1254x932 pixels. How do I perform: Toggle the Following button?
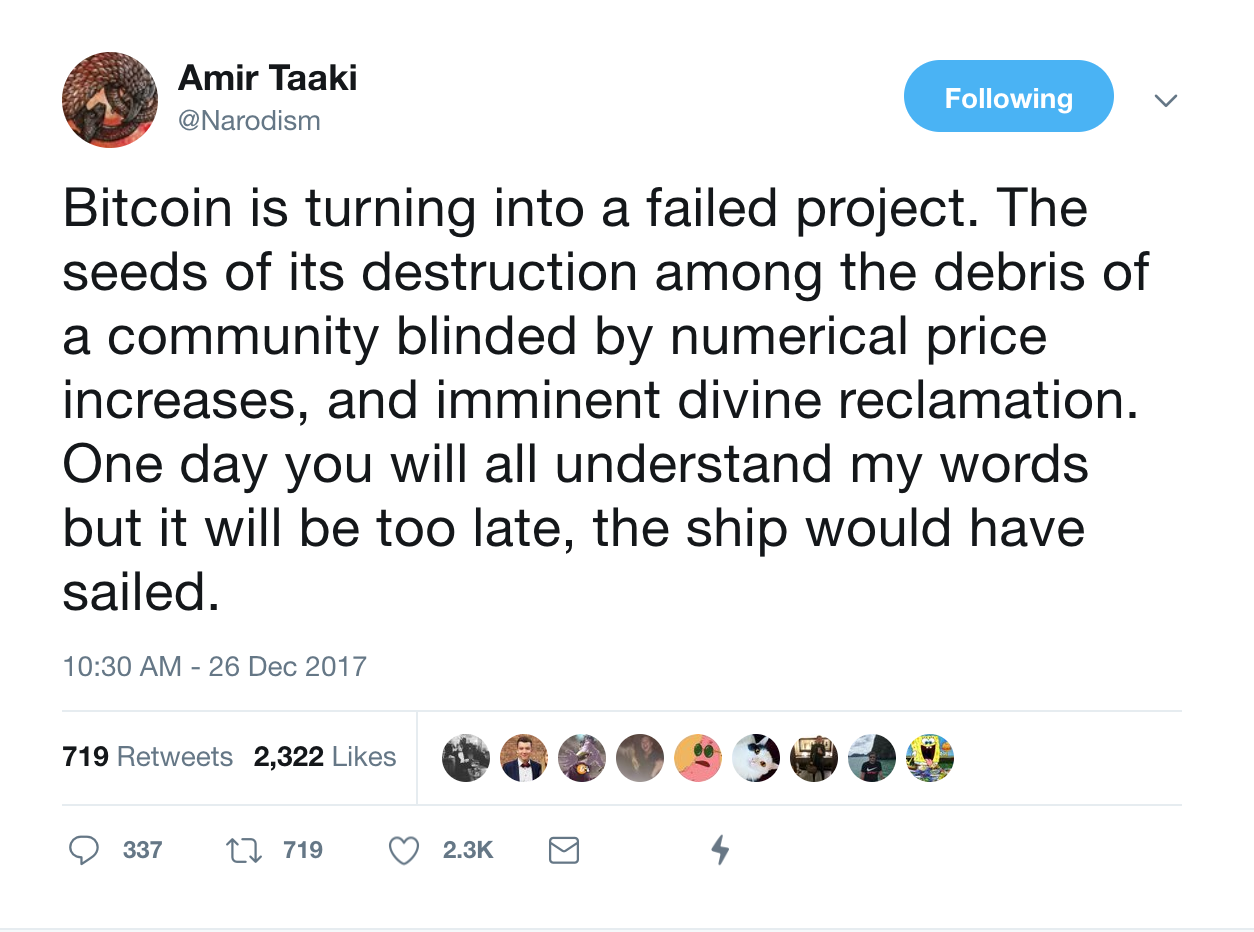click(x=1008, y=97)
